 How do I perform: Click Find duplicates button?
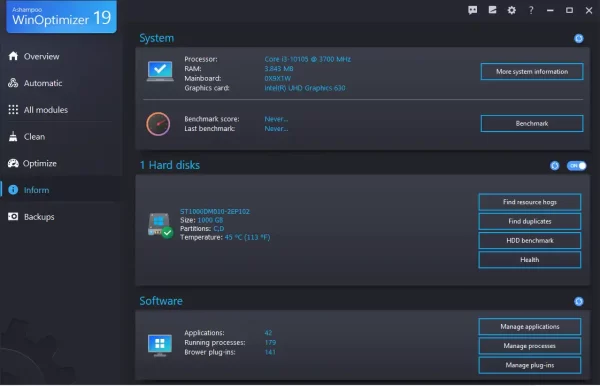[530, 221]
